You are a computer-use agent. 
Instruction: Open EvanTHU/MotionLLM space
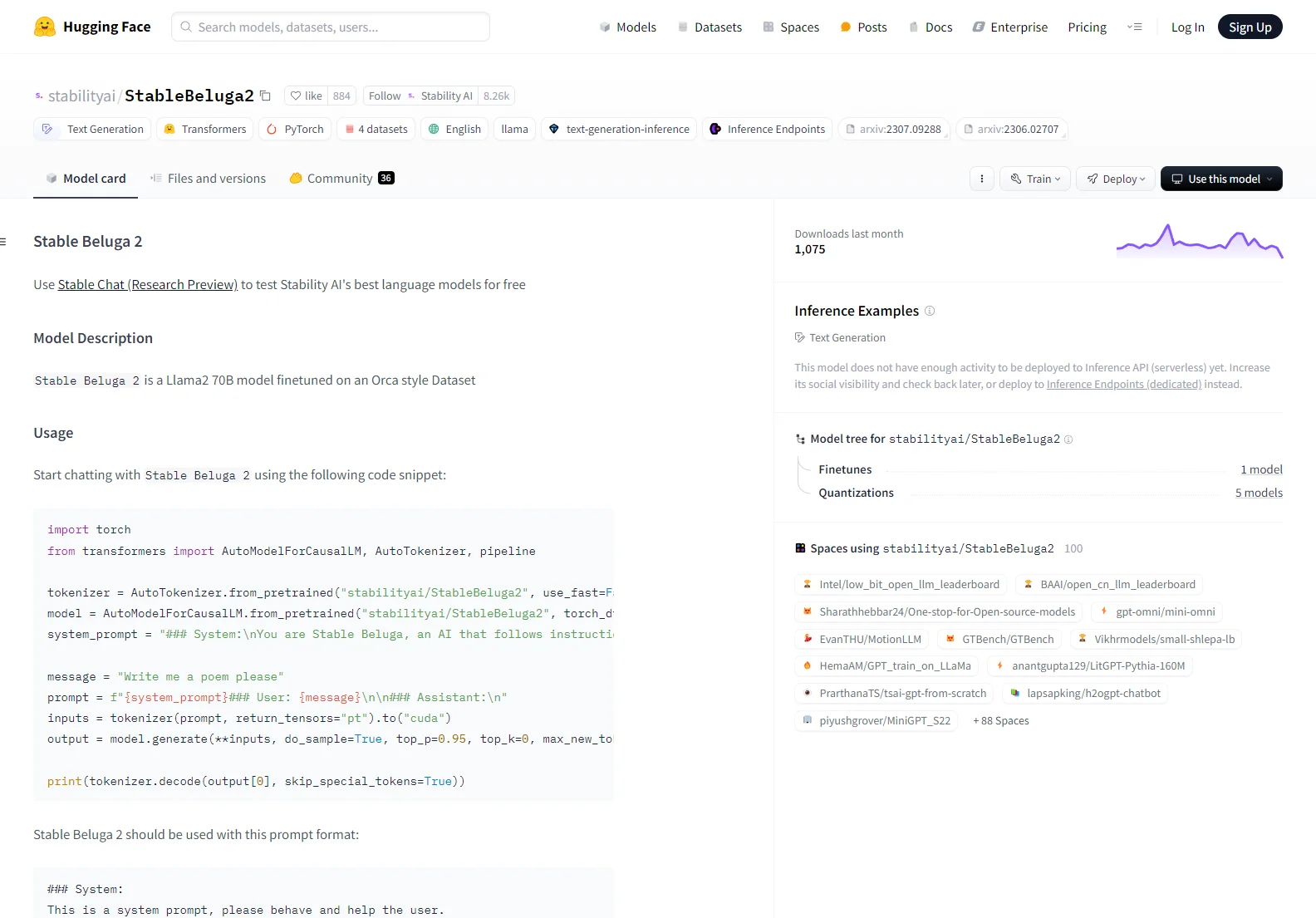pyautogui.click(x=861, y=639)
